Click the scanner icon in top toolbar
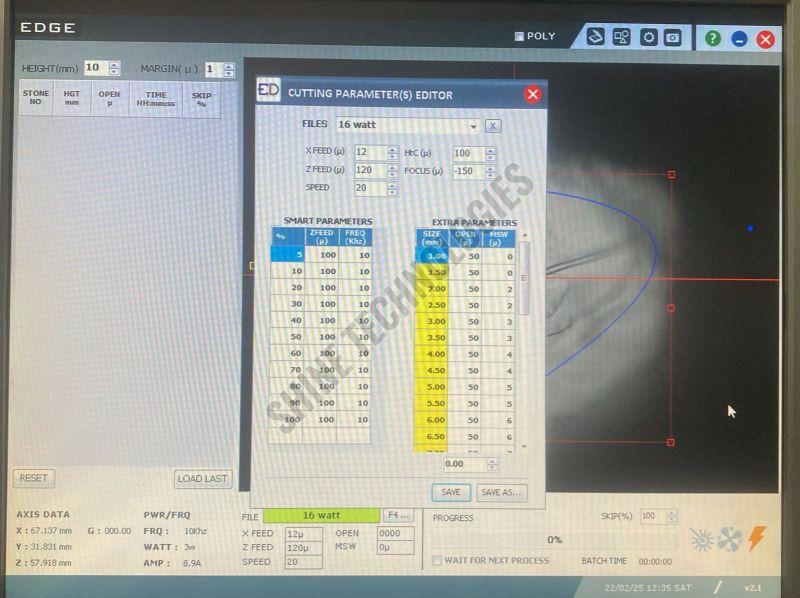This screenshot has width=800, height=598. 596,37
